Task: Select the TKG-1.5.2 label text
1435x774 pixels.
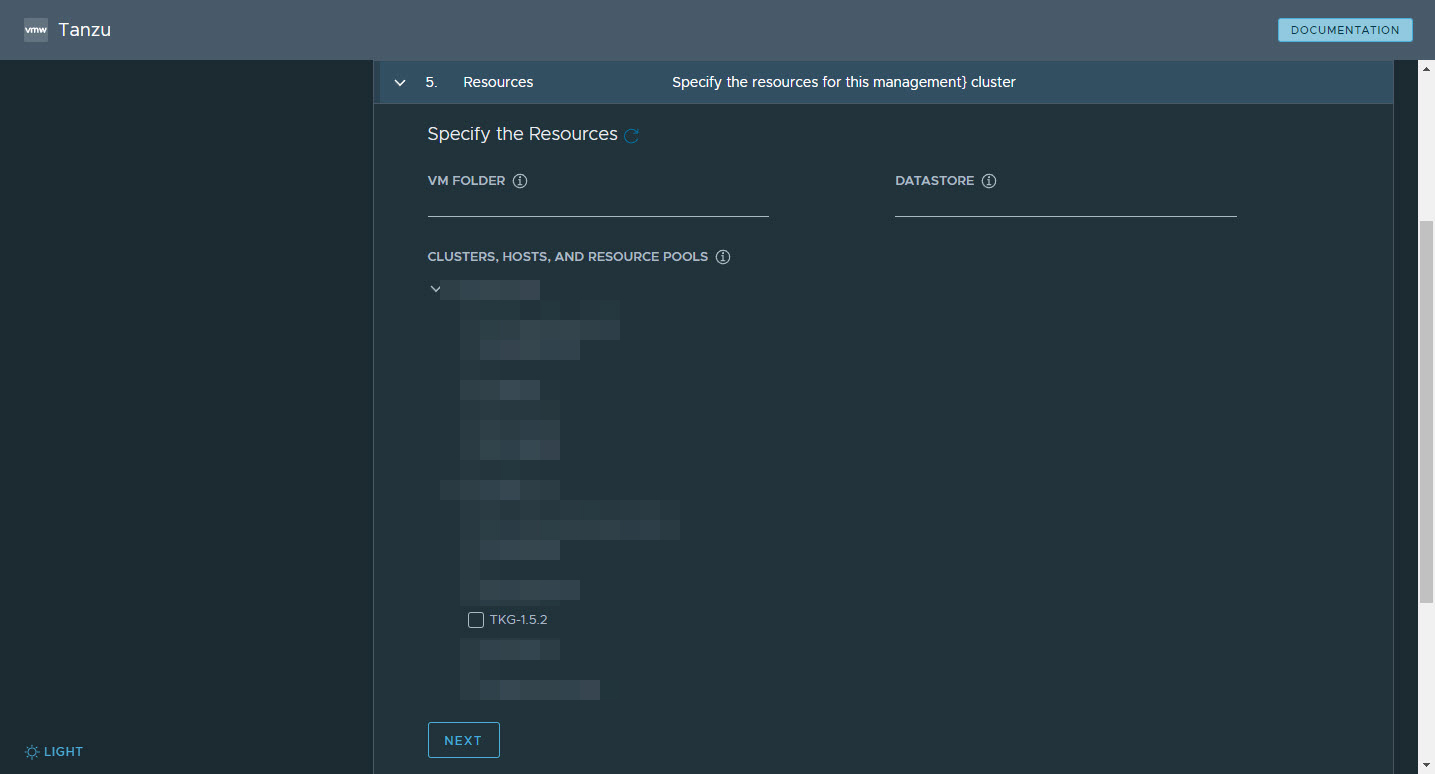Action: tap(518, 620)
